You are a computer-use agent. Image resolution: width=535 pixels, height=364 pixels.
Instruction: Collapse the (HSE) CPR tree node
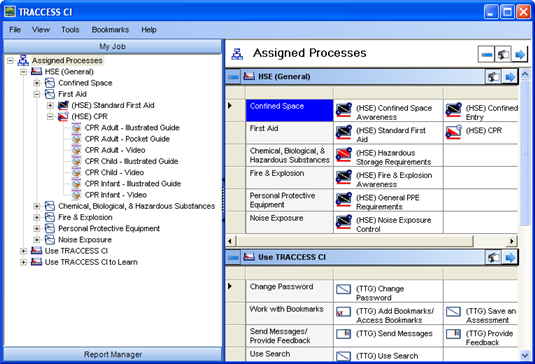50,117
